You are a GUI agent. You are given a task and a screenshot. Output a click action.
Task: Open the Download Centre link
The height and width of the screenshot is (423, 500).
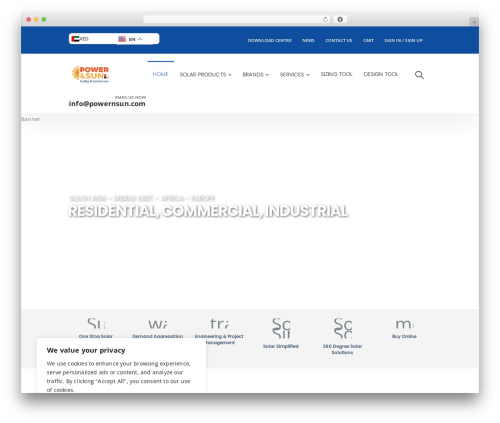pyautogui.click(x=270, y=40)
